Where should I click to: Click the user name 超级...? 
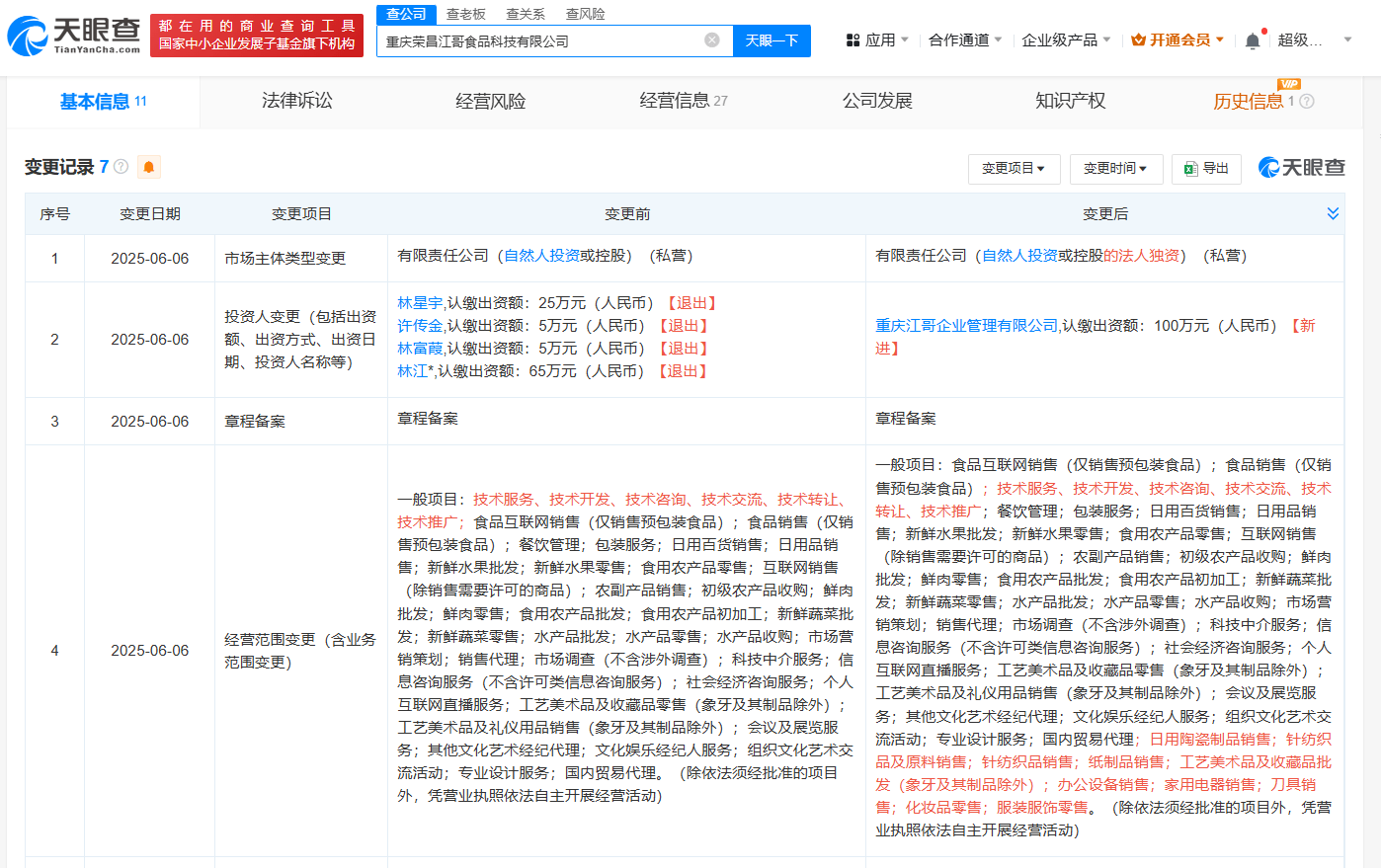click(1299, 40)
